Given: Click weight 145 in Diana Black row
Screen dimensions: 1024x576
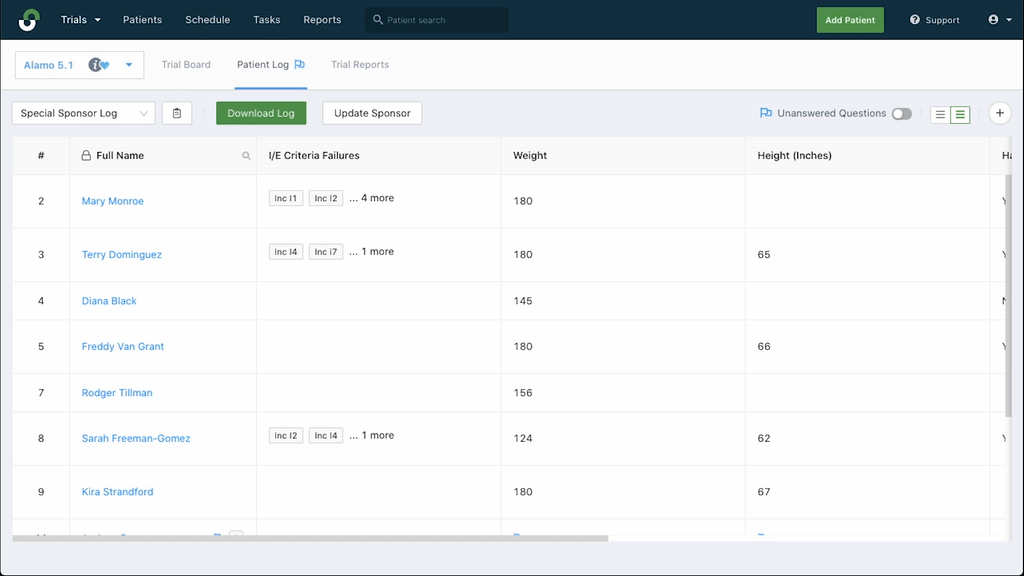Looking at the screenshot, I should [x=522, y=301].
